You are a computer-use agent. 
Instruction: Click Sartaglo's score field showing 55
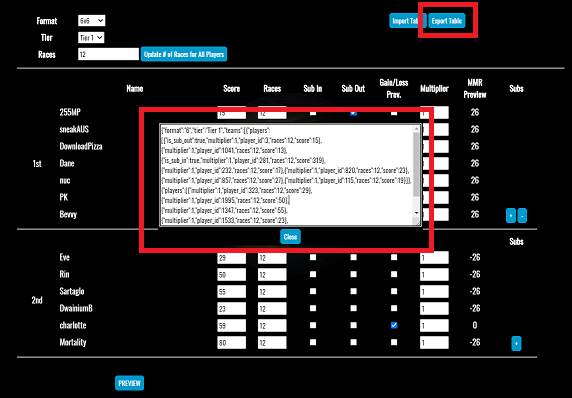pyautogui.click(x=232, y=291)
